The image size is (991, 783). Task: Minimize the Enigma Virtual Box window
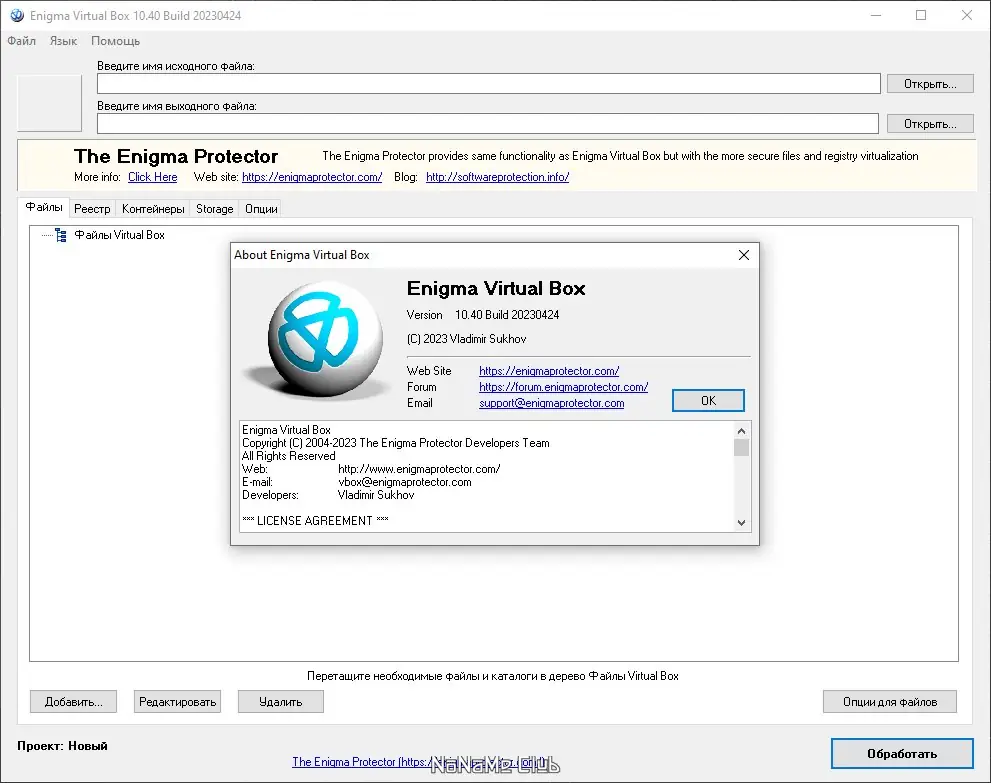876,15
